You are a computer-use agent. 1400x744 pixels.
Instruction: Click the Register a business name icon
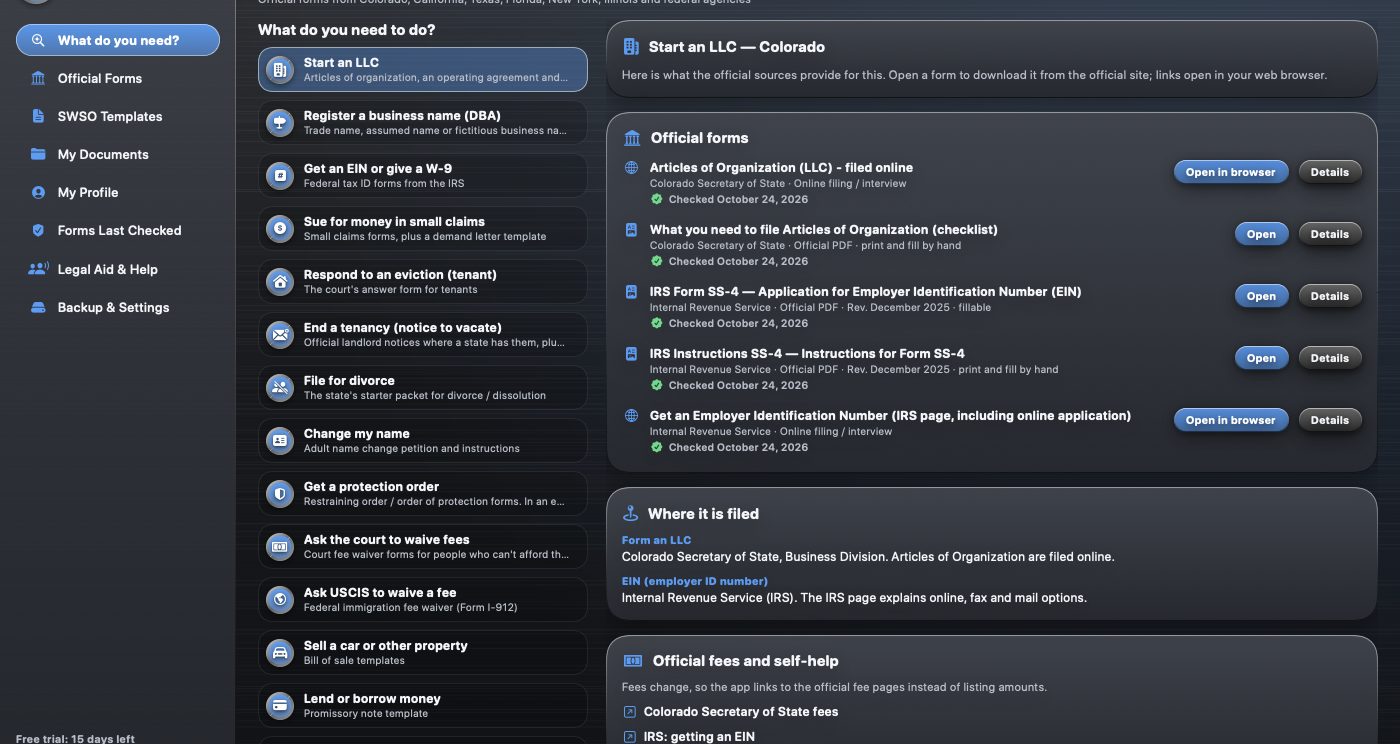(x=280, y=123)
